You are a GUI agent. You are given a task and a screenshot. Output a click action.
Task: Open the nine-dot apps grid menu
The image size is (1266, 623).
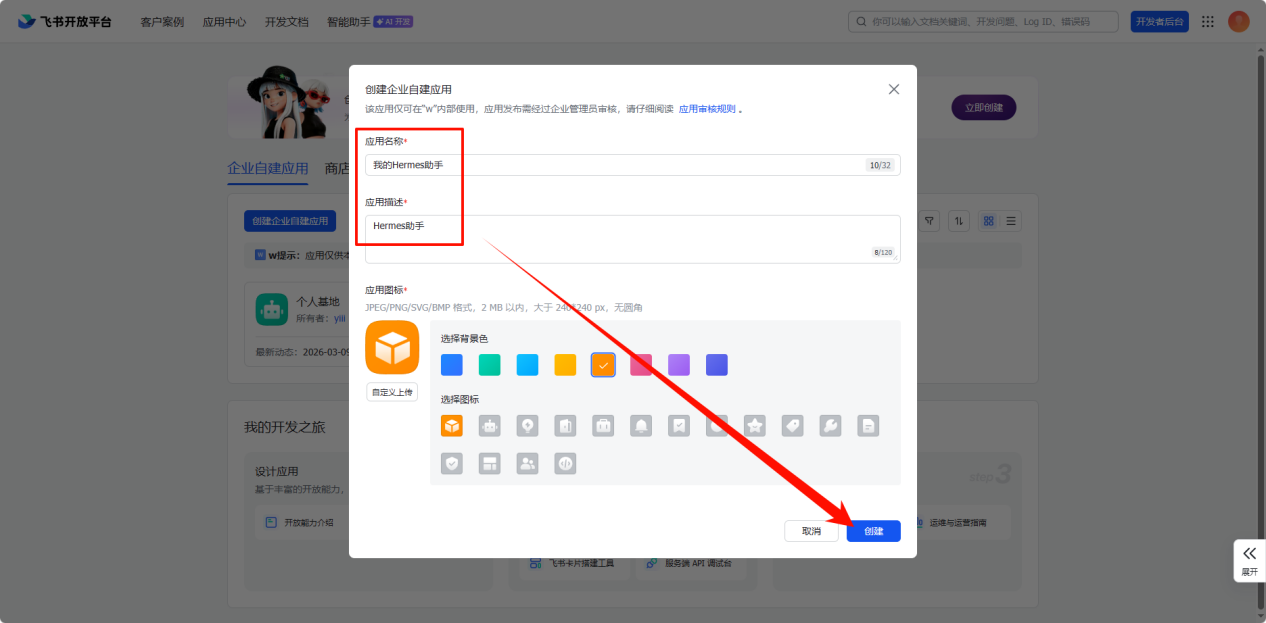tap(1208, 21)
